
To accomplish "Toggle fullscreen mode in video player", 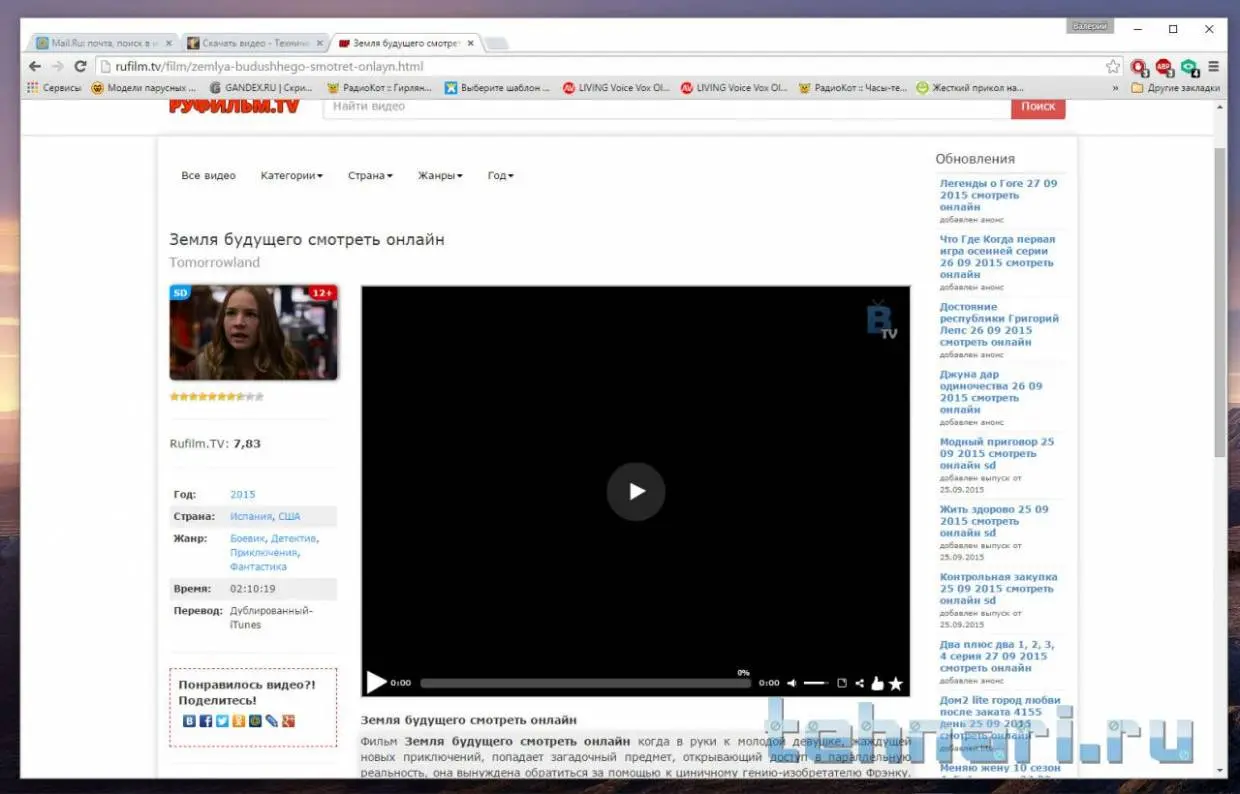I will coord(841,684).
